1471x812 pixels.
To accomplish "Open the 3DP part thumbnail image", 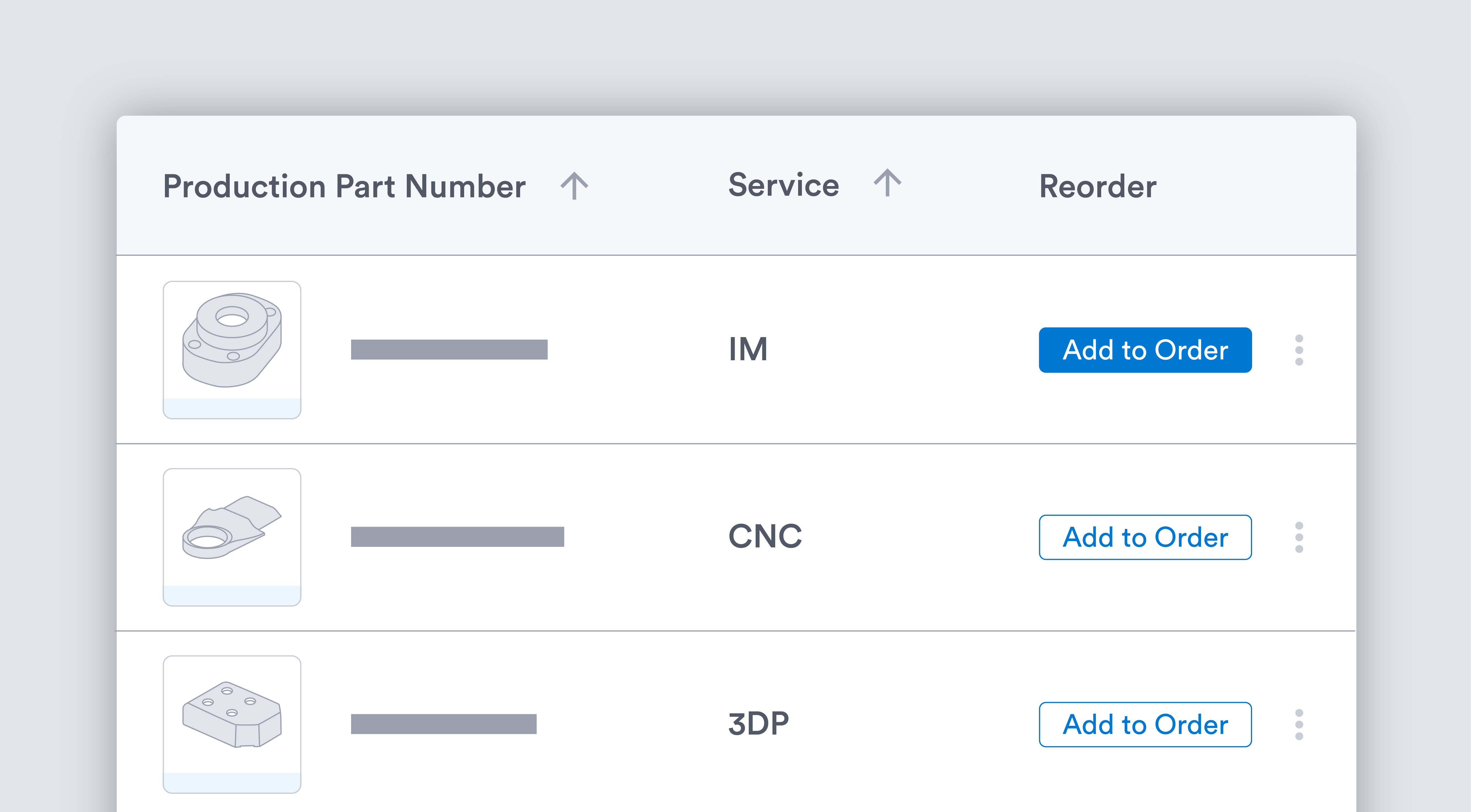I will click(232, 724).
